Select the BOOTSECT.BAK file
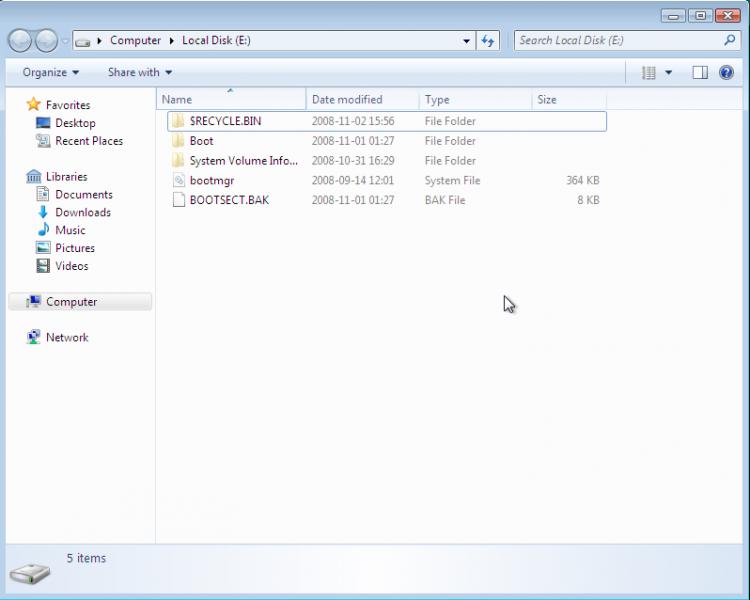Screen dimensions: 750x600 click(387, 200)
